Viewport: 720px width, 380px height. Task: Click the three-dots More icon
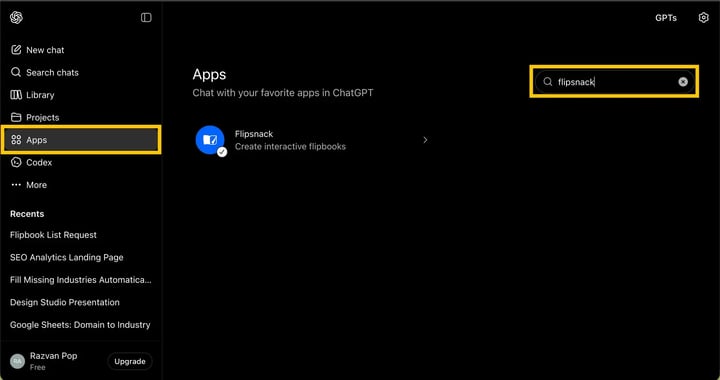(16, 184)
